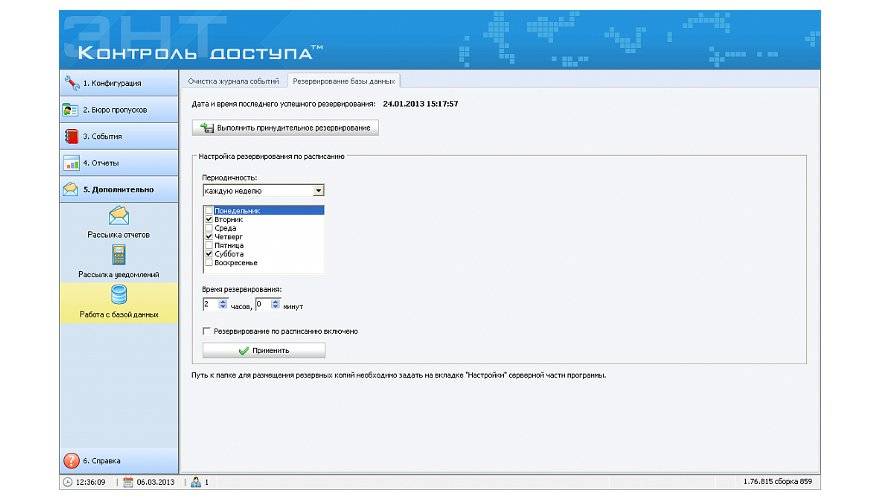Open the Рассылка уведомлений phone icon
Screen dimensions: 880x500
(x=119, y=255)
